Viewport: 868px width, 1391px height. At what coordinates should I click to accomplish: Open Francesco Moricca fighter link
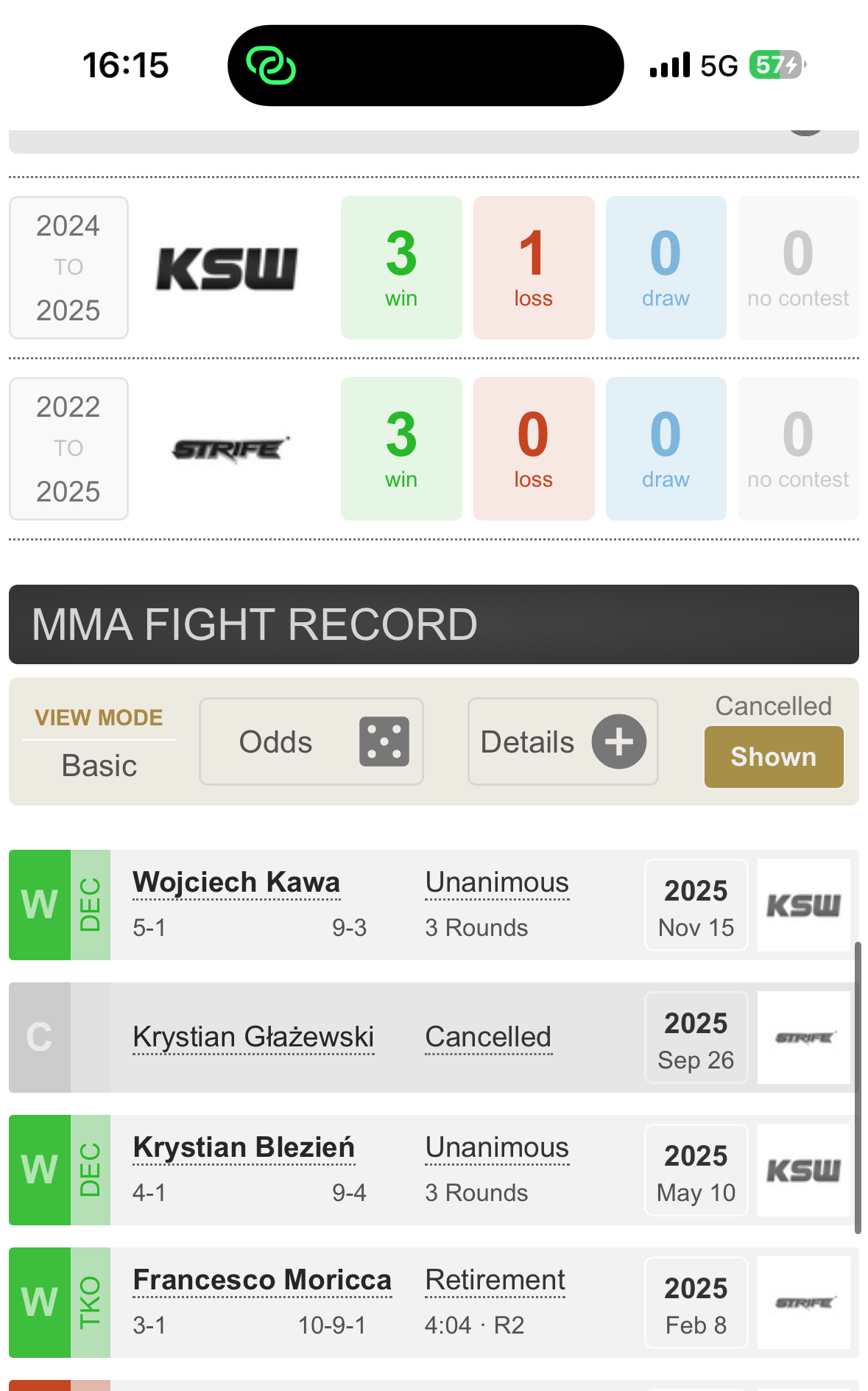pos(262,1280)
